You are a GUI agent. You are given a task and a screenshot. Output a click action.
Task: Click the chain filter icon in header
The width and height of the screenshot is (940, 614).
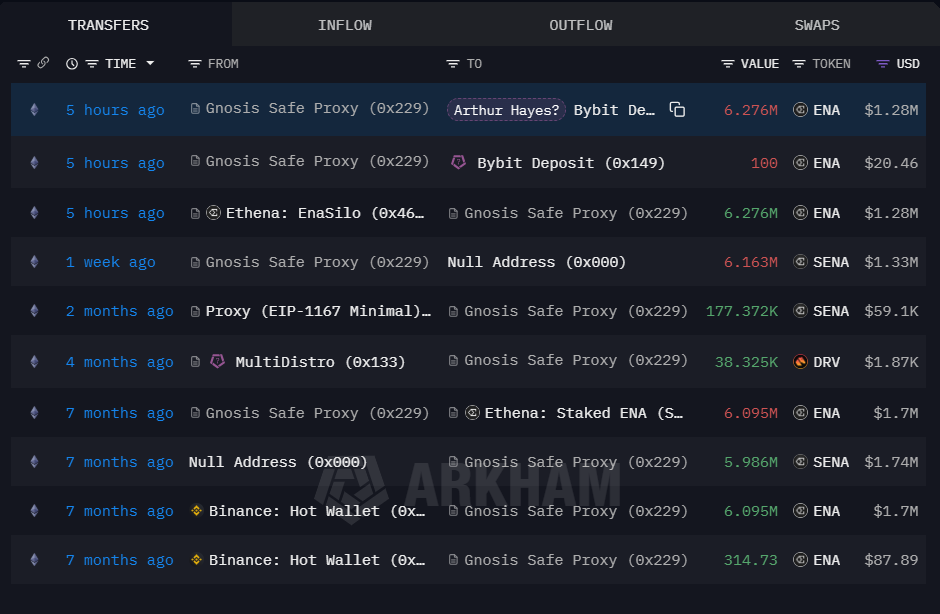[24, 64]
